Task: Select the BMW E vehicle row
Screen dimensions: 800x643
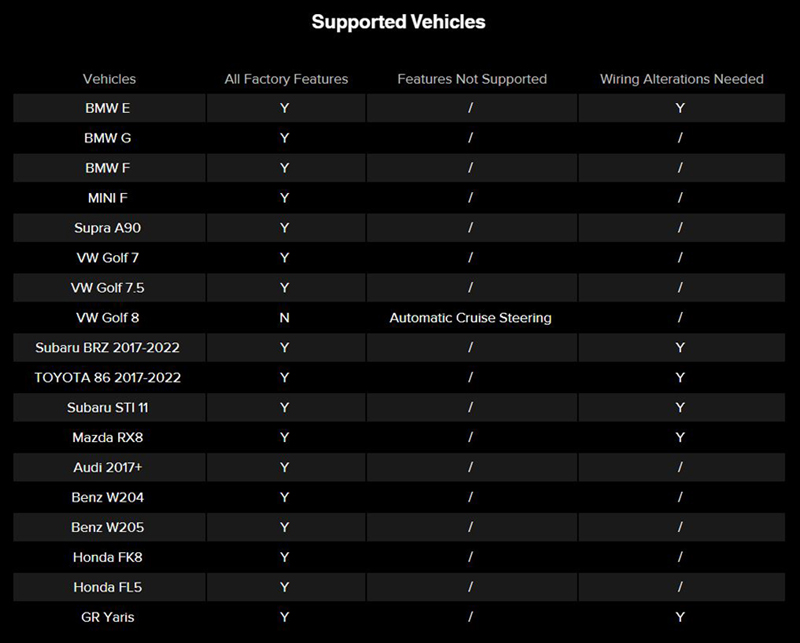Action: click(399, 108)
